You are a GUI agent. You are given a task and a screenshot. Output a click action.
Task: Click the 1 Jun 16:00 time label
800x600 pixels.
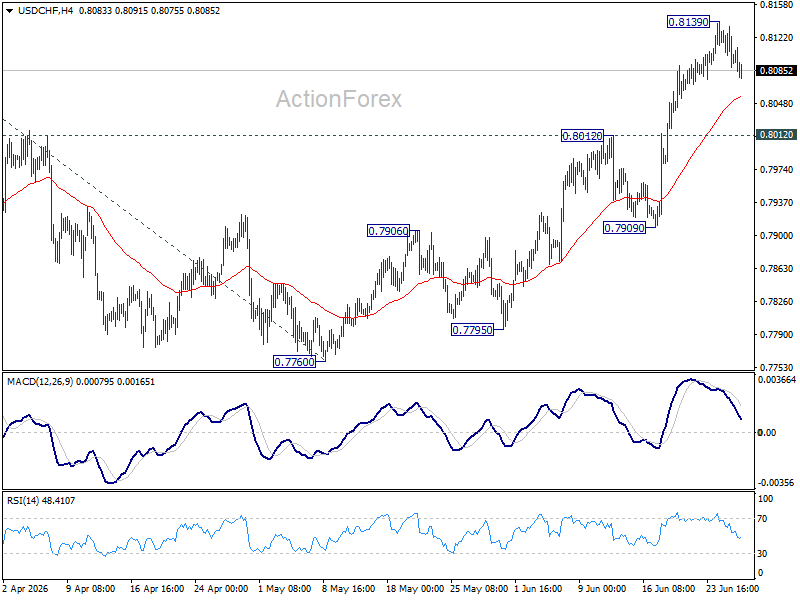(538, 588)
